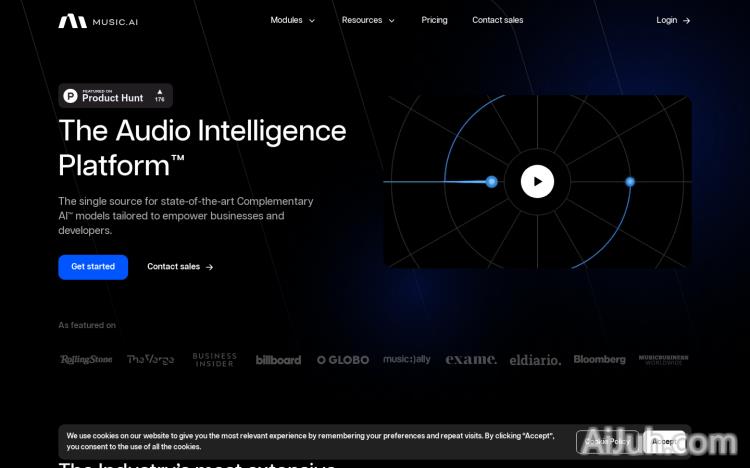The image size is (750, 468).
Task: Click the Music Business Worldwide logo
Action: [663, 360]
